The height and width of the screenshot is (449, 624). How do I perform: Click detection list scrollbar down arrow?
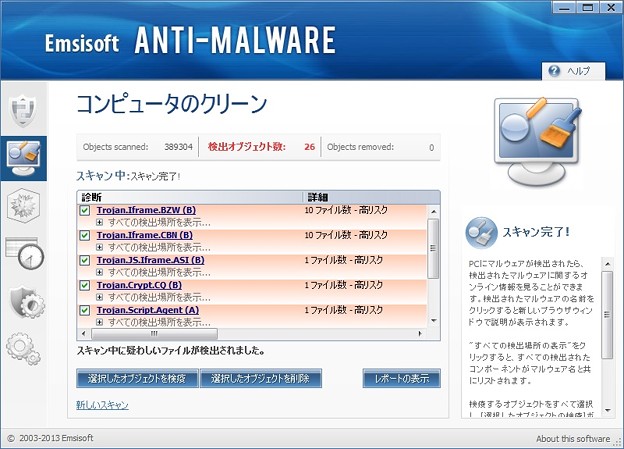(433, 321)
